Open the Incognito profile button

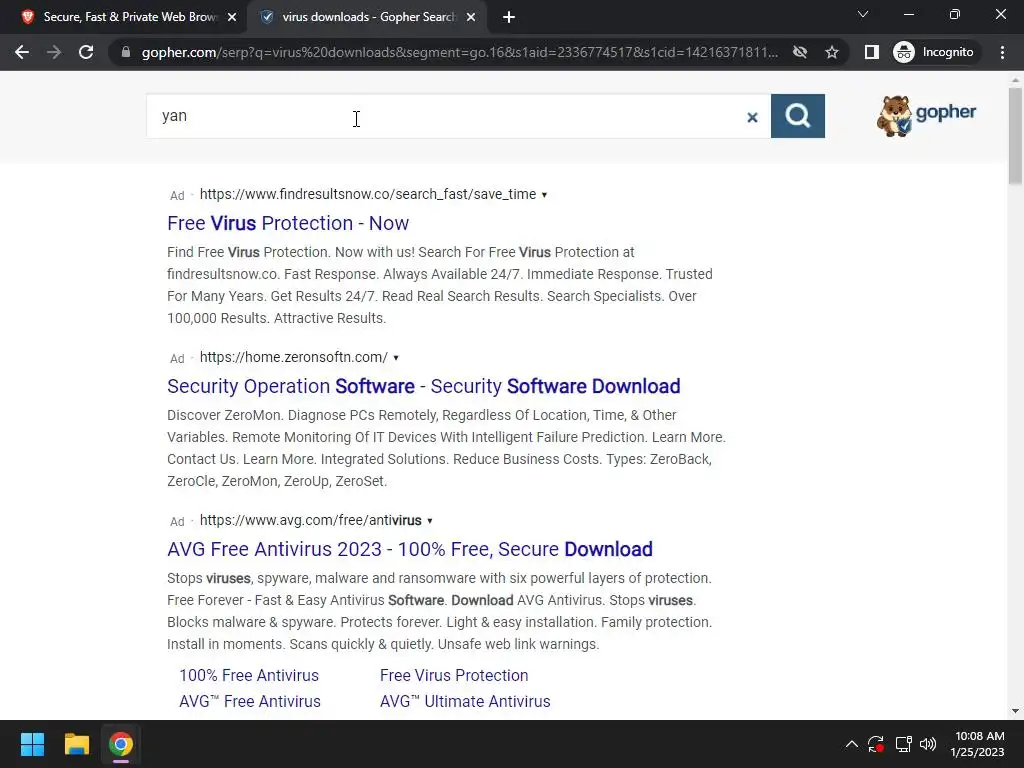(x=934, y=52)
